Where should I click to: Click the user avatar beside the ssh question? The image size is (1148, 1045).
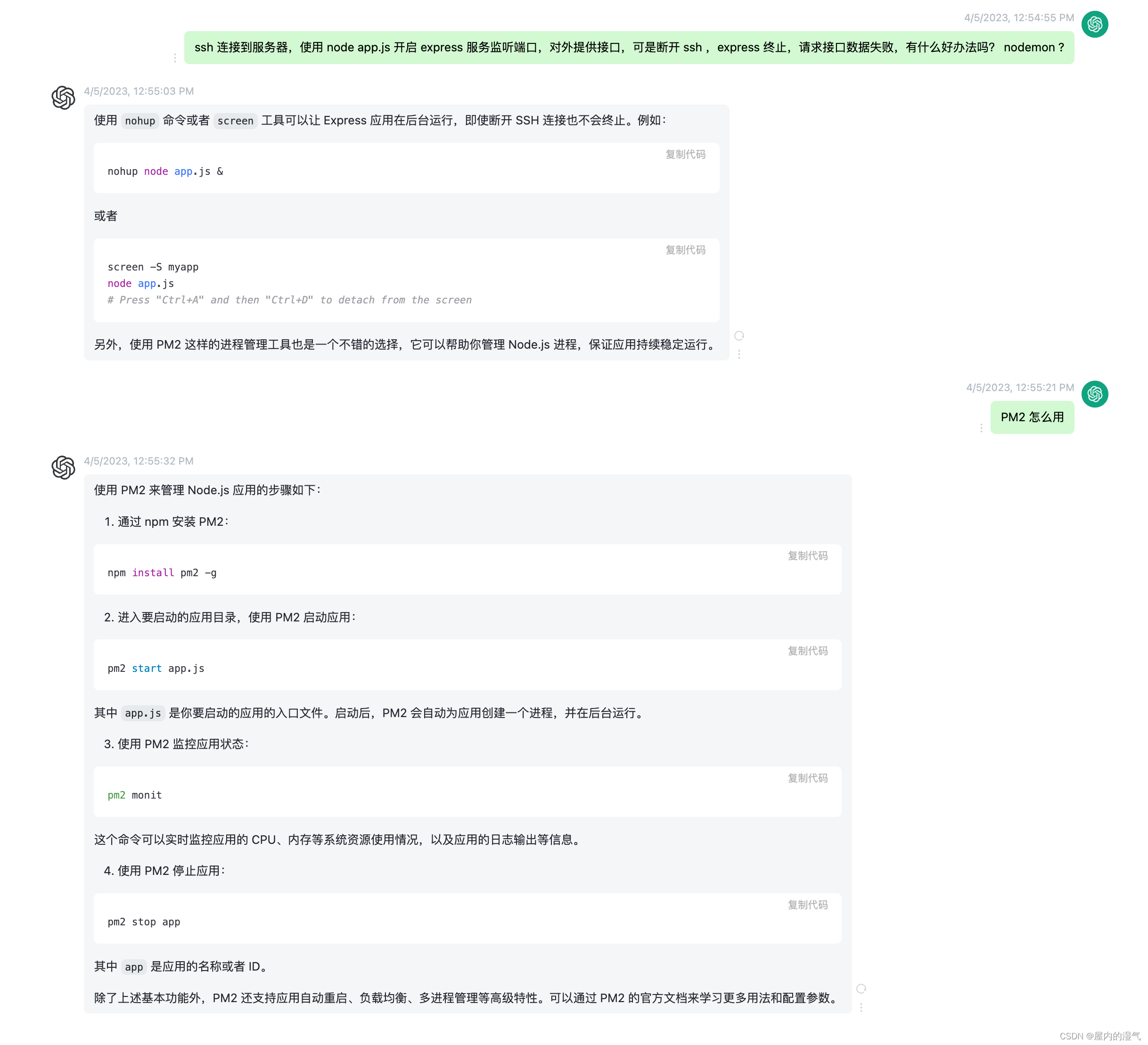point(1094,24)
